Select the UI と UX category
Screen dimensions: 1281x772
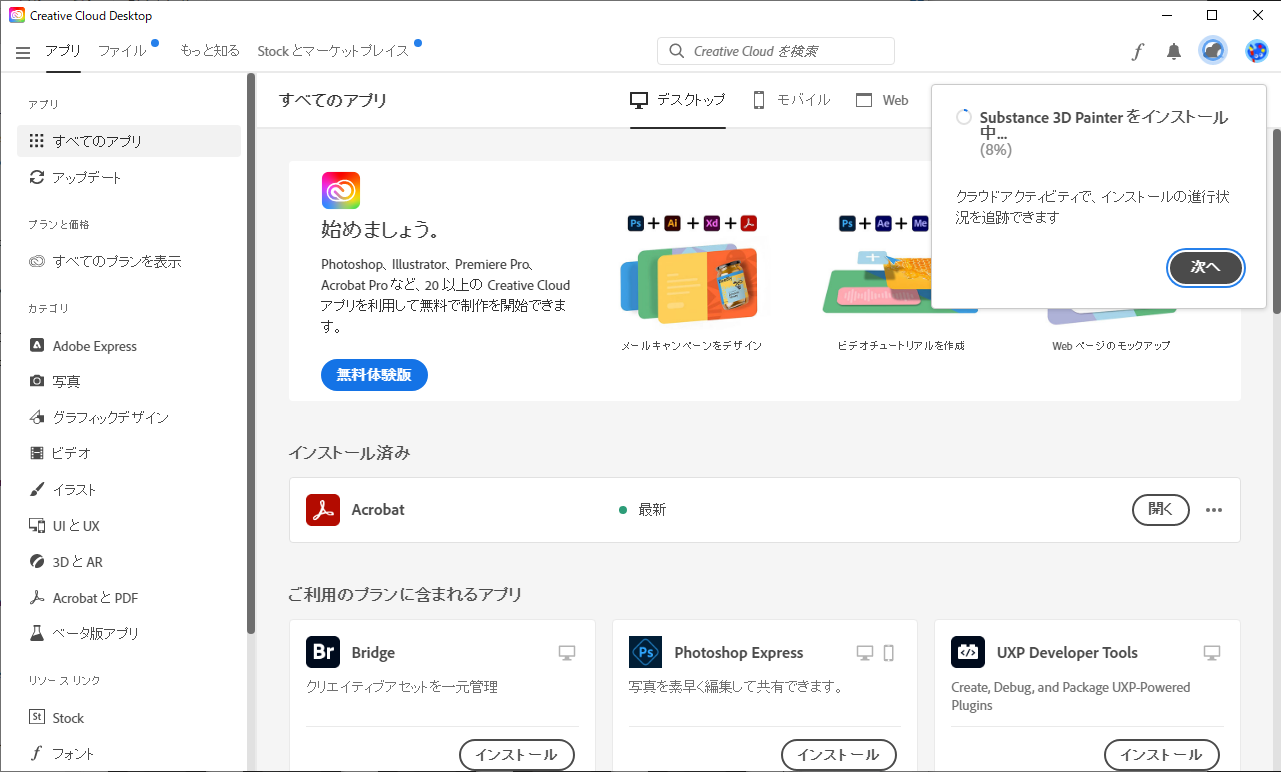(x=83, y=525)
